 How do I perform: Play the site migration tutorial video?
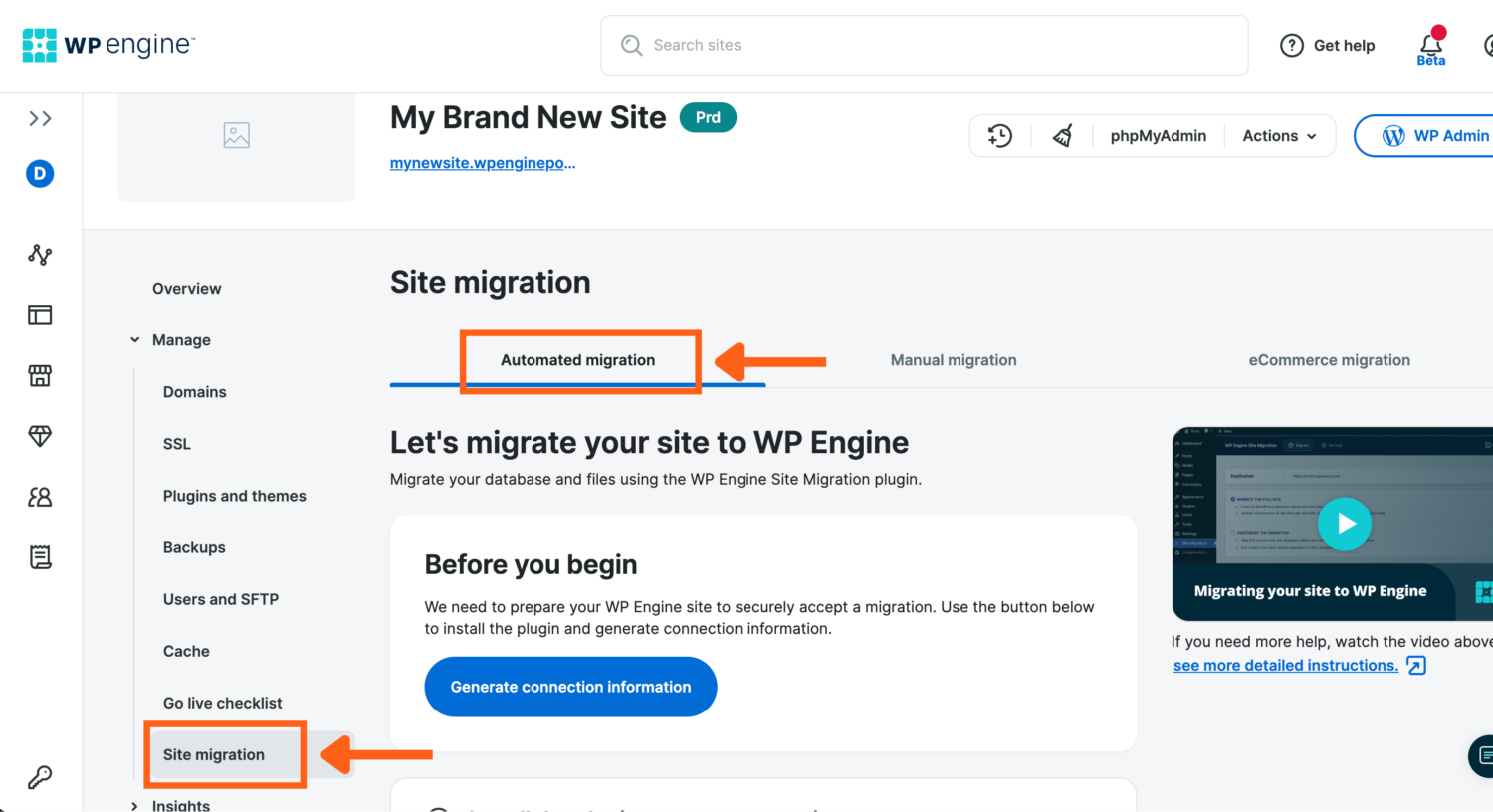[1345, 523]
